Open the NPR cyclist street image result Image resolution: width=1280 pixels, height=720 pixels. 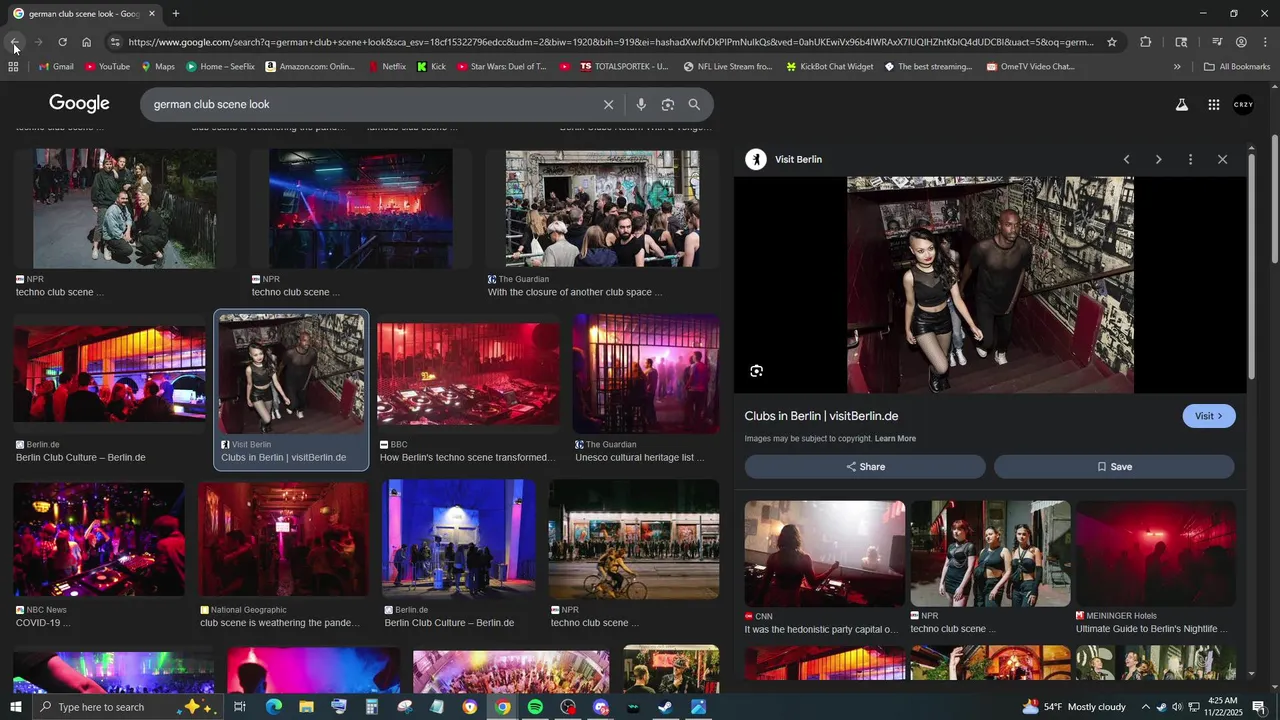634,540
